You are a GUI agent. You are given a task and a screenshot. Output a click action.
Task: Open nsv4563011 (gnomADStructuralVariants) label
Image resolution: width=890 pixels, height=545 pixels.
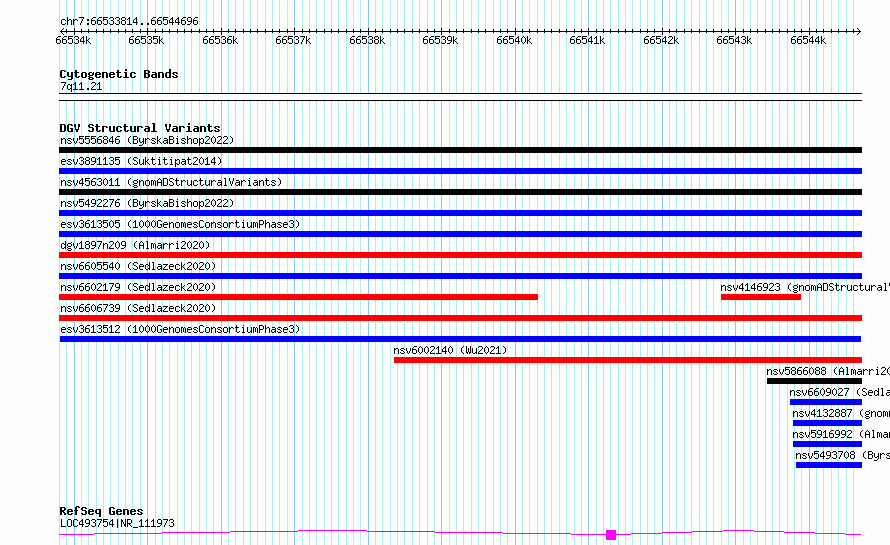[x=171, y=182]
